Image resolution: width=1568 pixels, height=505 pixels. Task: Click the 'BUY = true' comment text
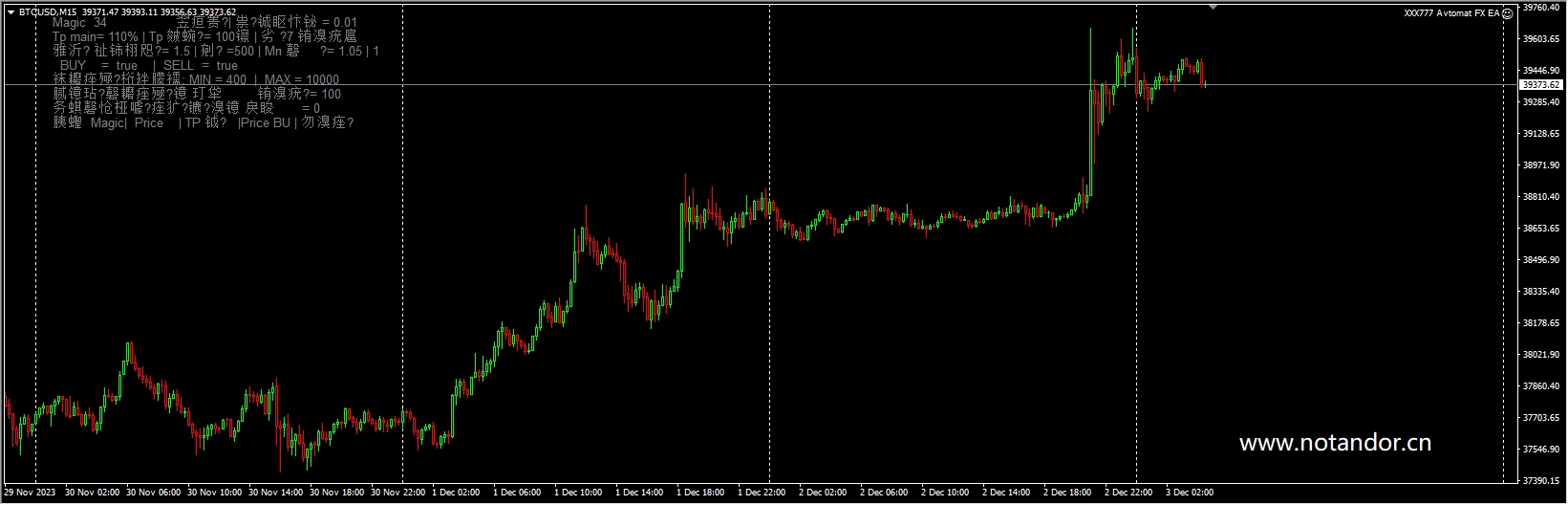coord(98,65)
